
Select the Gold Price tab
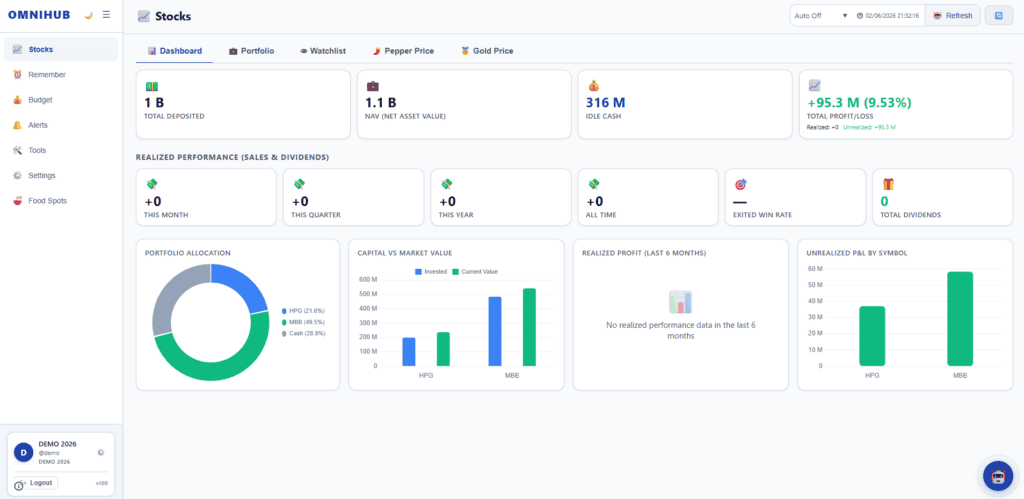(487, 51)
